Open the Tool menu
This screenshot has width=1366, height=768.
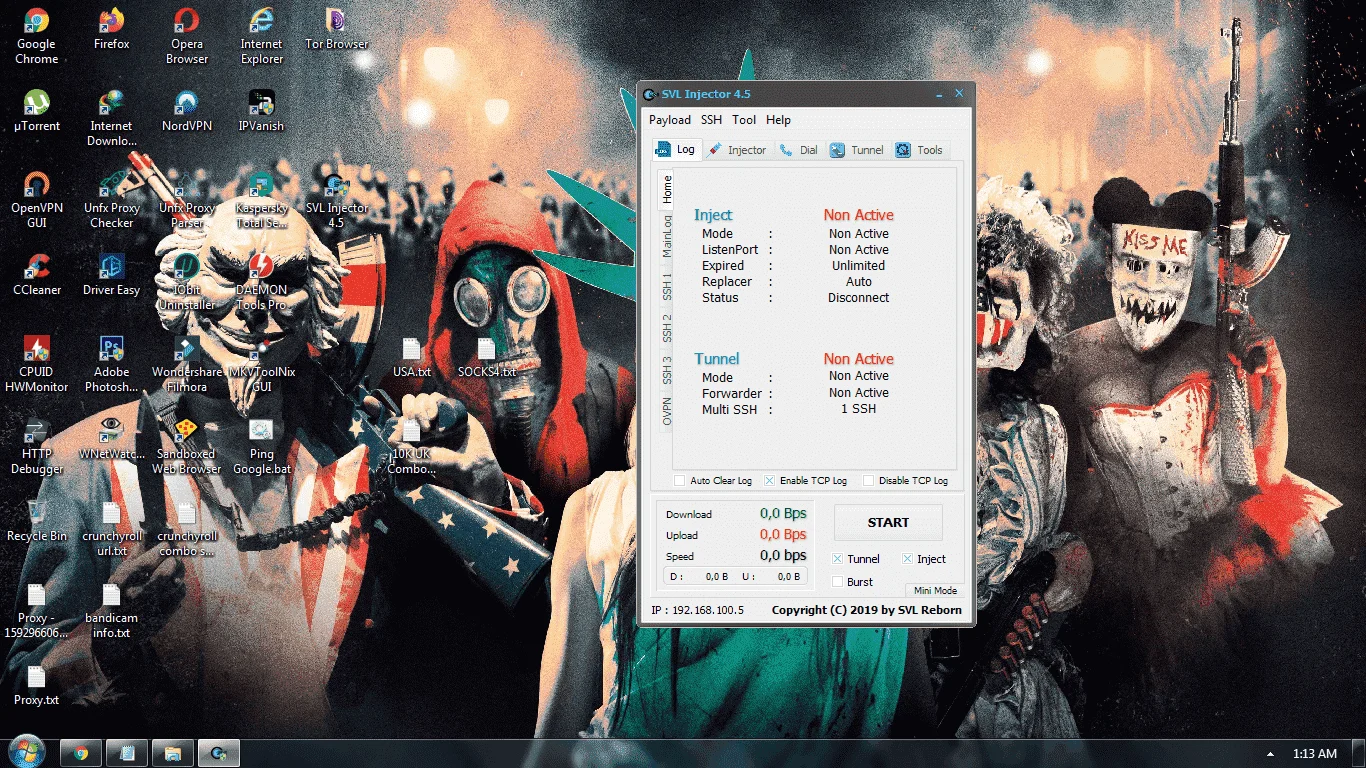pos(744,120)
